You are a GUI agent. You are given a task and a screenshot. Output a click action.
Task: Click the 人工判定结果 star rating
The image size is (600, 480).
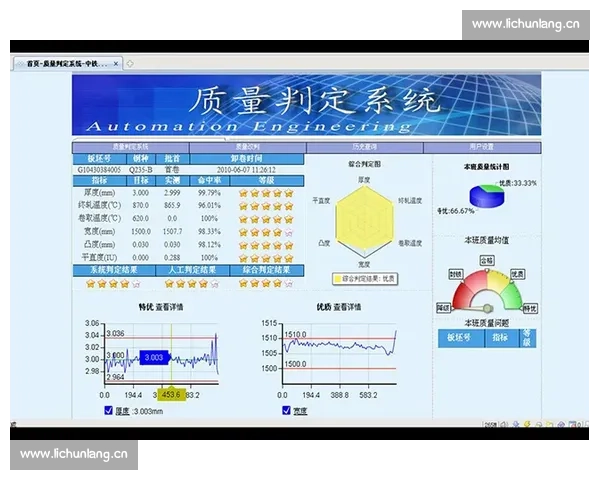click(192, 284)
